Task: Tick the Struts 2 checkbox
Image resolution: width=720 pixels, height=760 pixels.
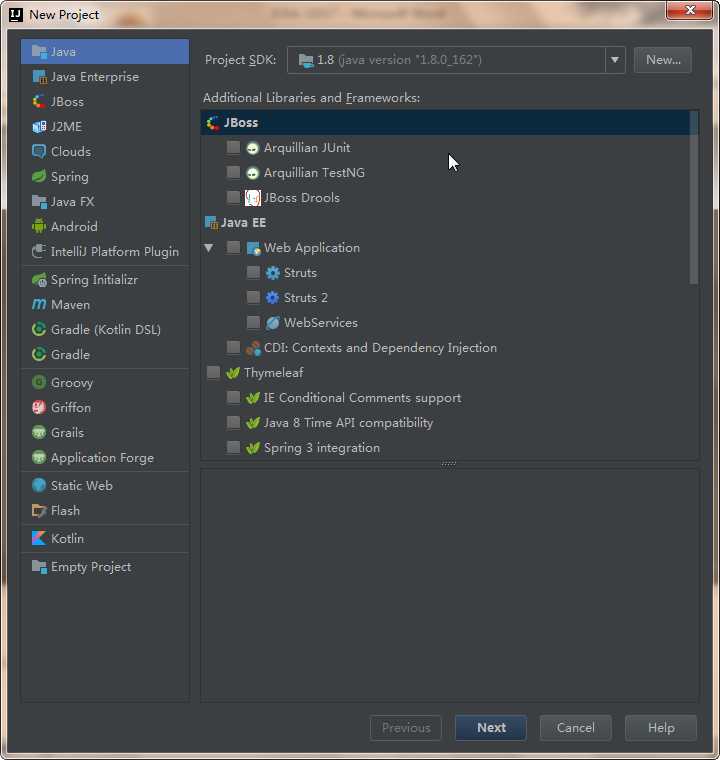Action: 253,298
